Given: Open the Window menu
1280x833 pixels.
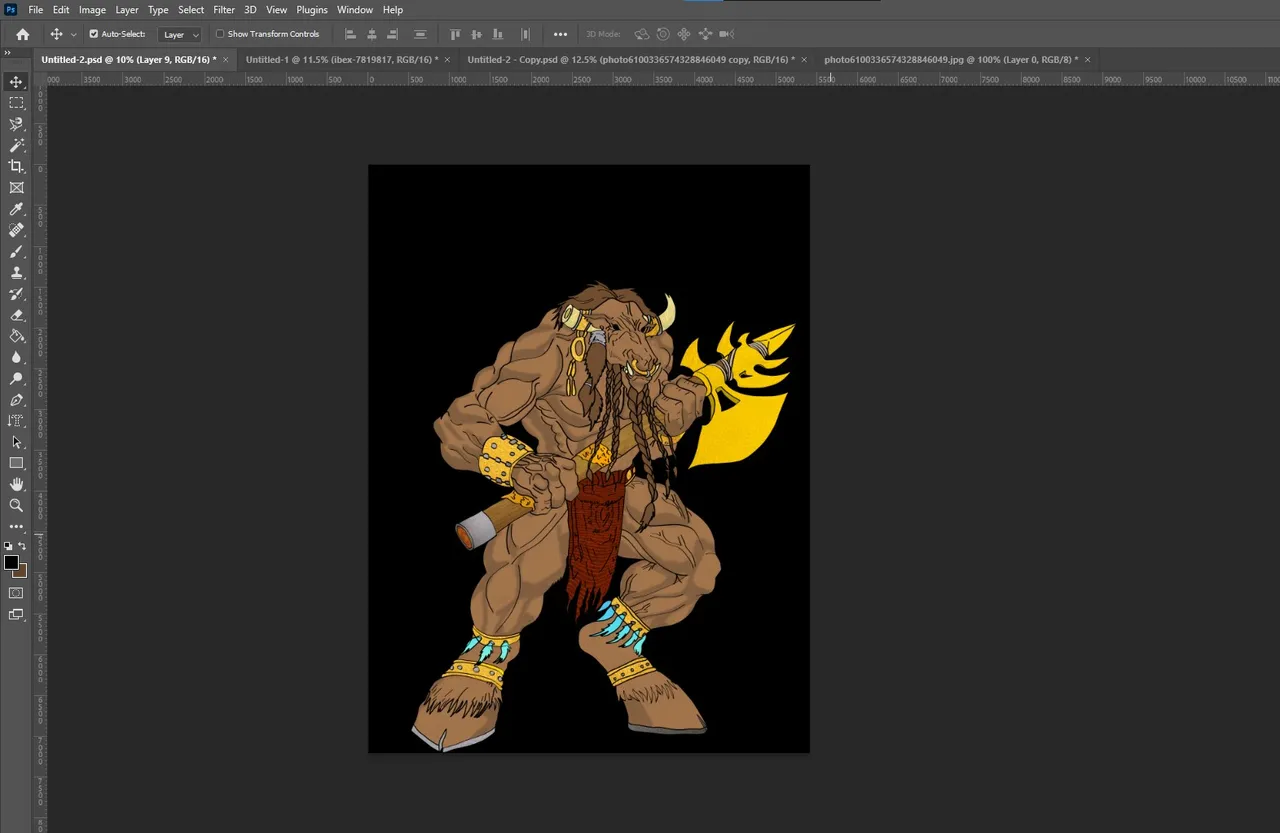Looking at the screenshot, I should pos(355,10).
